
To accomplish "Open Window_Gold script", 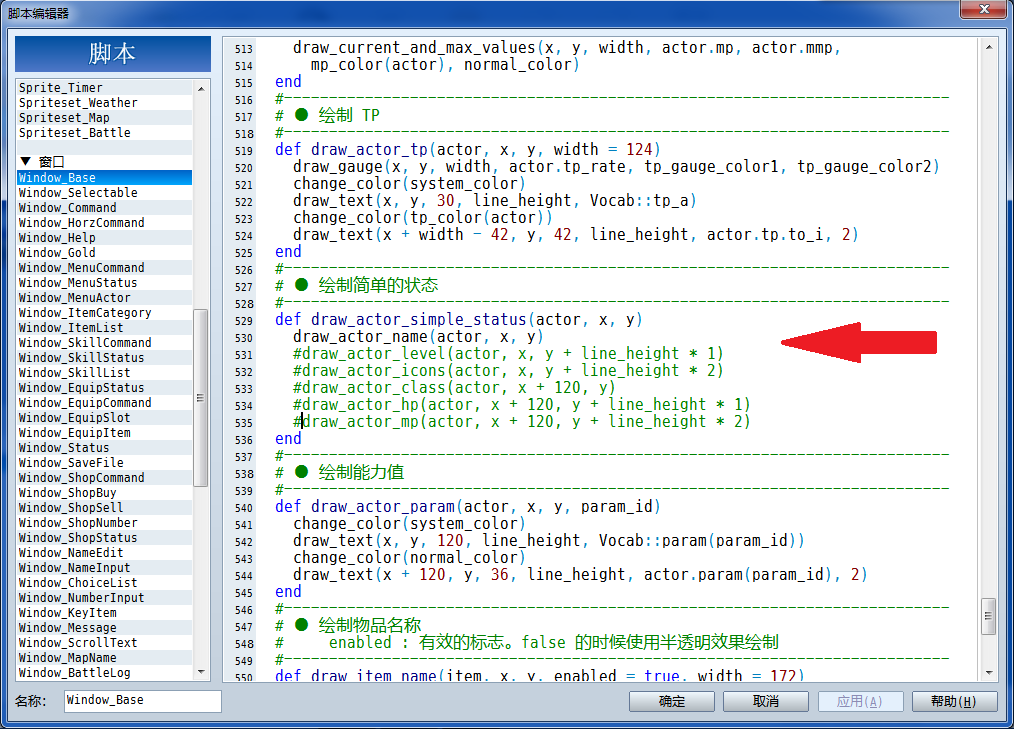I will (x=104, y=252).
